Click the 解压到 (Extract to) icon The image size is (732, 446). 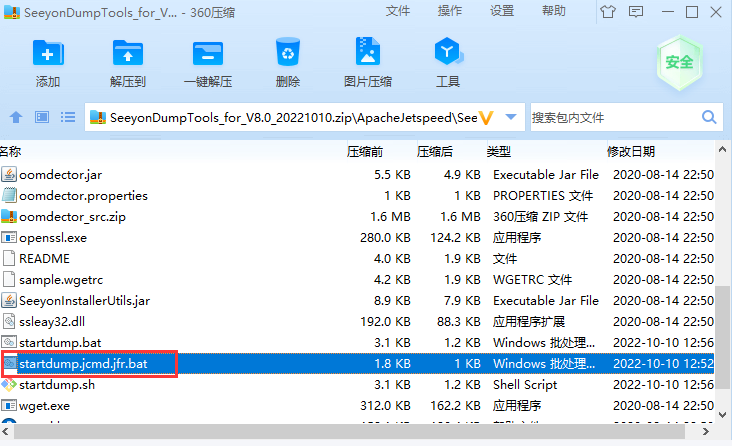point(127,53)
